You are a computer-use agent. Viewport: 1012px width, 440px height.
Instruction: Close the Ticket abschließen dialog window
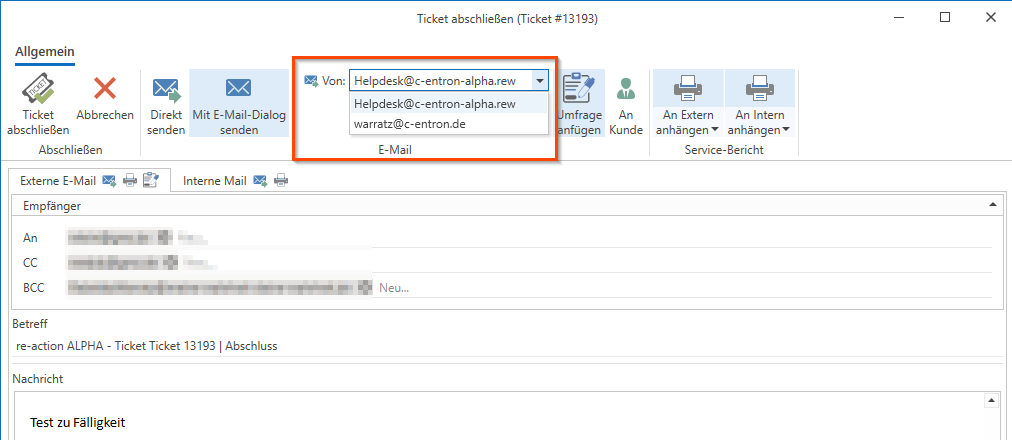pyautogui.click(x=990, y=18)
